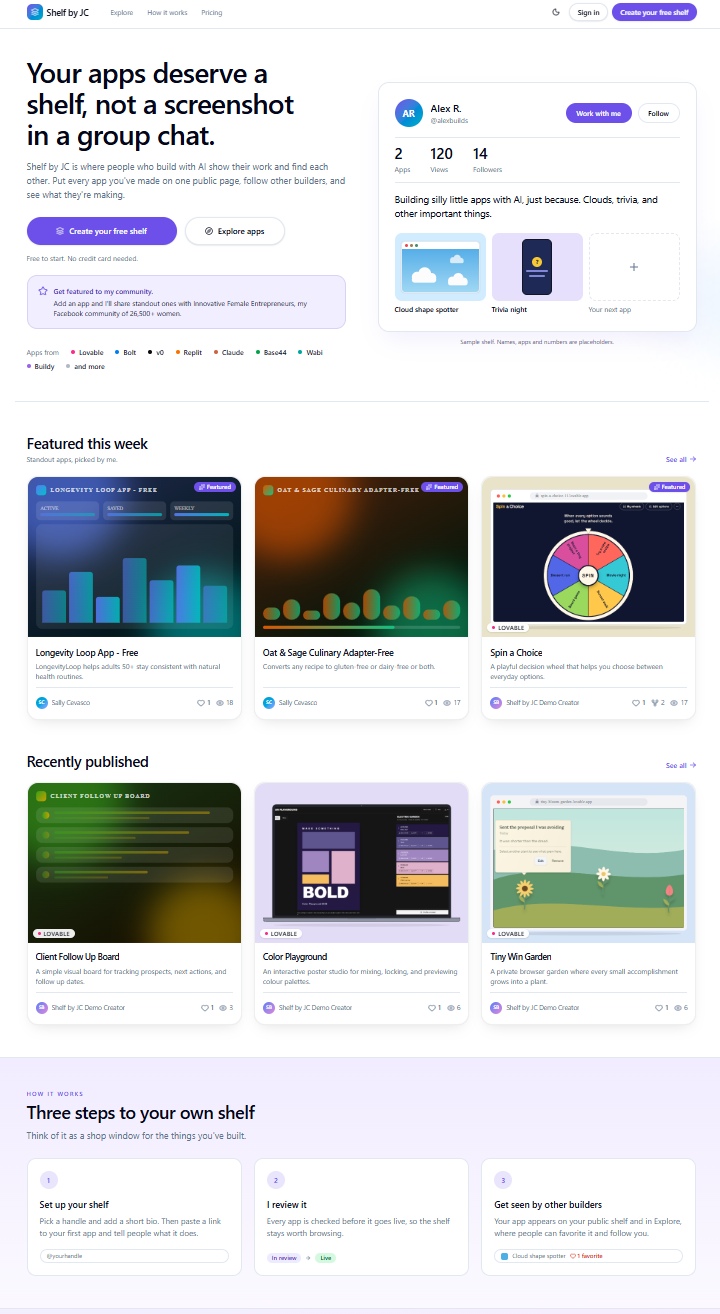720x1314 pixels.
Task: Click Sally Cevasco avatar on Longevity Loop card
Action: [42, 703]
